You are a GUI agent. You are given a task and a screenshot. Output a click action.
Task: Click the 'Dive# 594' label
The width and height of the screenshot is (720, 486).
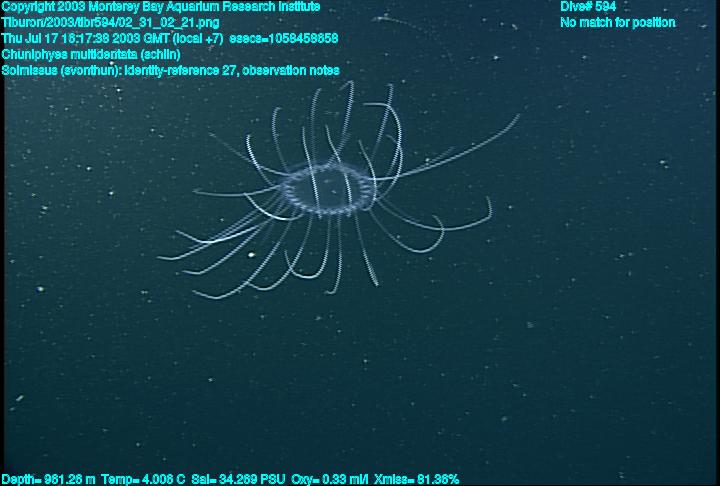(588, 6)
